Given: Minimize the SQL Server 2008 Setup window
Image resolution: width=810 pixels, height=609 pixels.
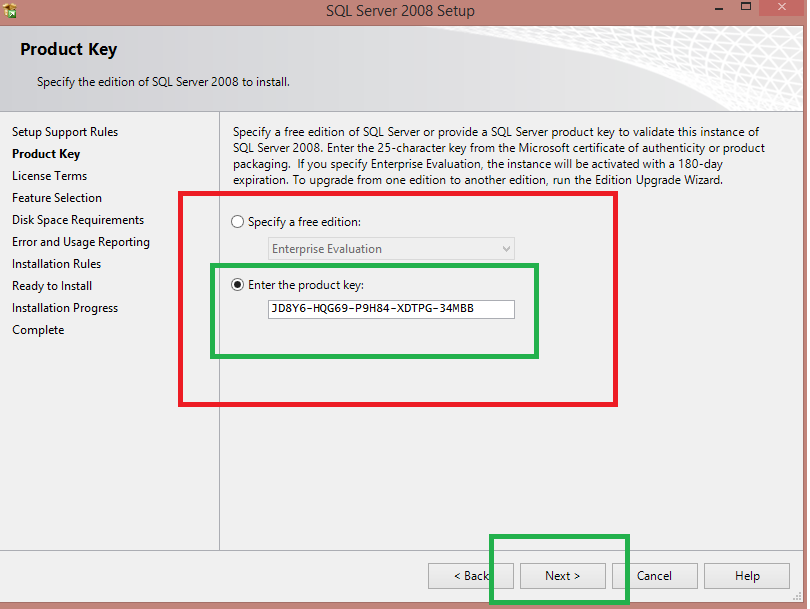Looking at the screenshot, I should [x=719, y=9].
